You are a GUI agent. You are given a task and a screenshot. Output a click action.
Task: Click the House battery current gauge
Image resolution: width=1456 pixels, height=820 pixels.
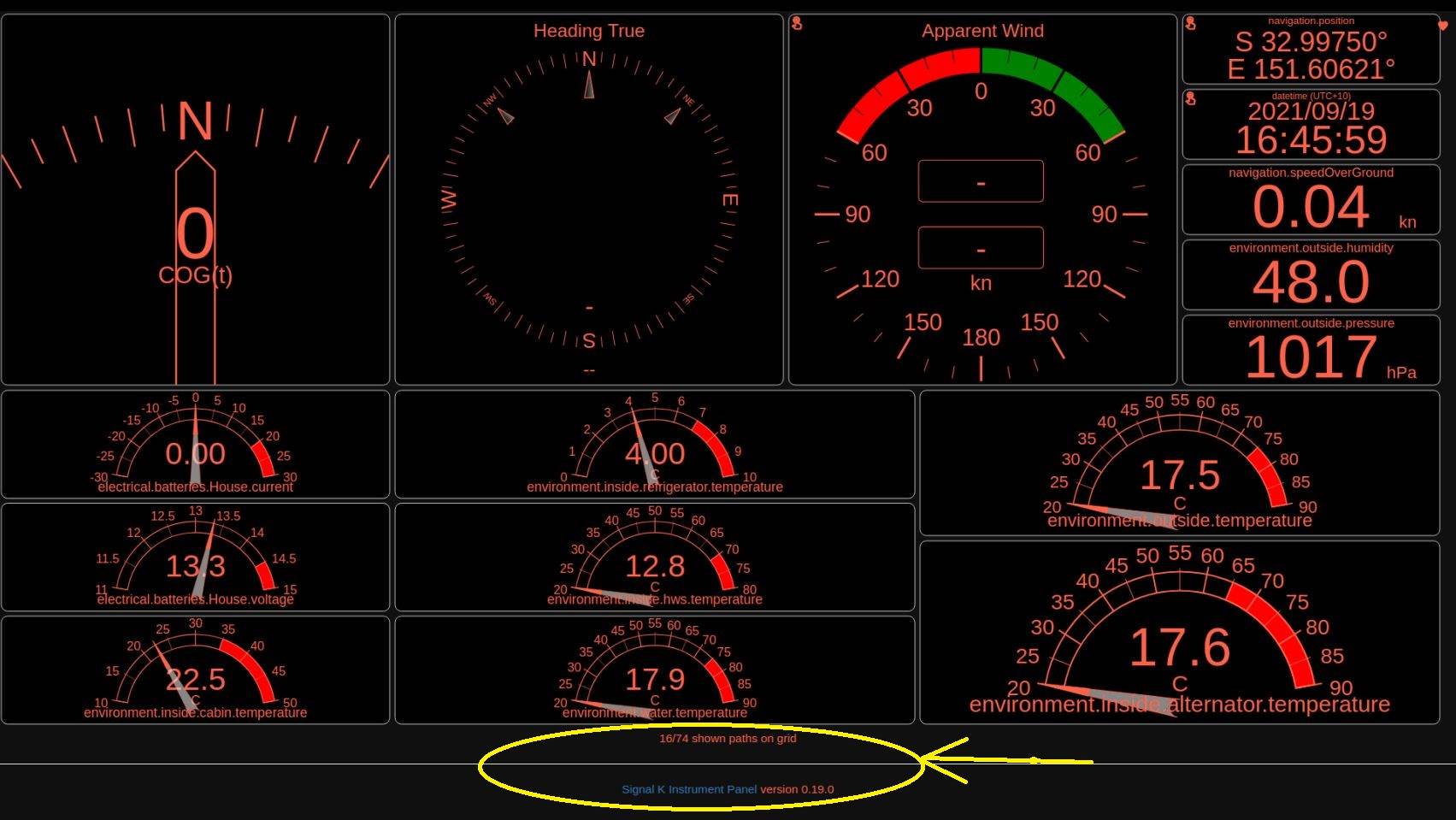click(195, 445)
